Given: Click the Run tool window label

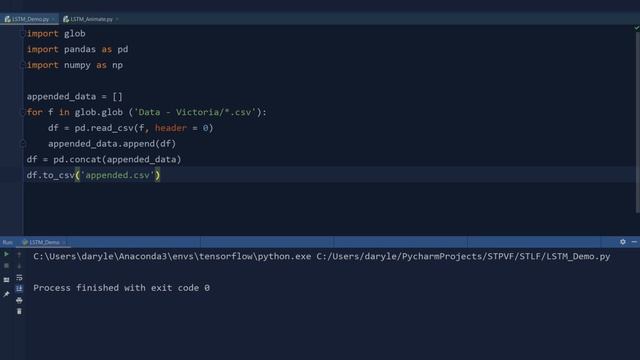Looking at the screenshot, I should [x=7, y=242].
